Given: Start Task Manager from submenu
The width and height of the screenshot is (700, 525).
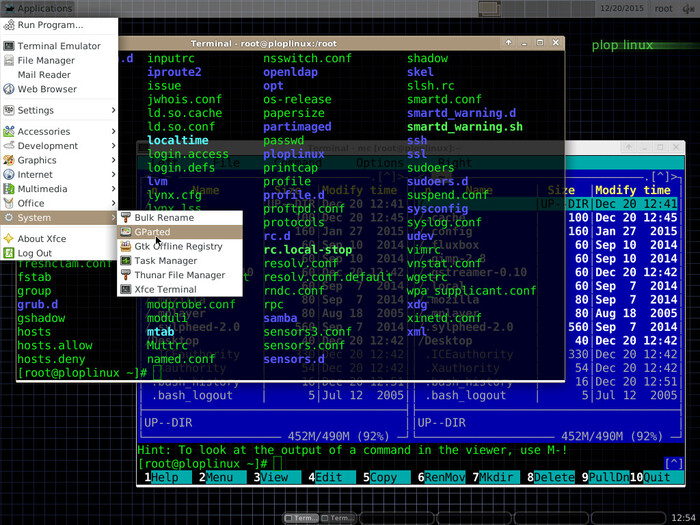Looking at the screenshot, I should click(x=165, y=260).
